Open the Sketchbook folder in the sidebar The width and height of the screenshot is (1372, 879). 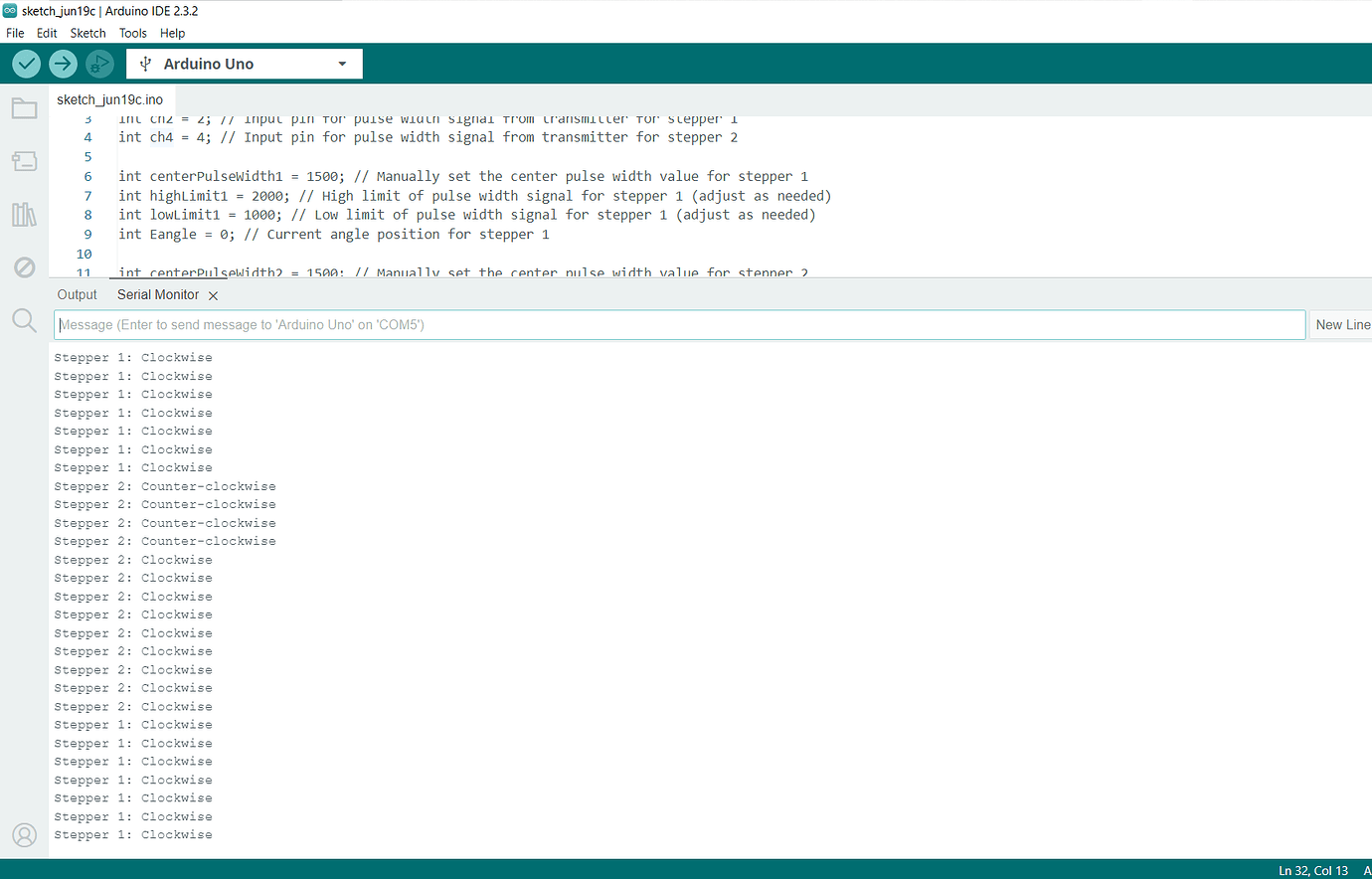(x=24, y=107)
